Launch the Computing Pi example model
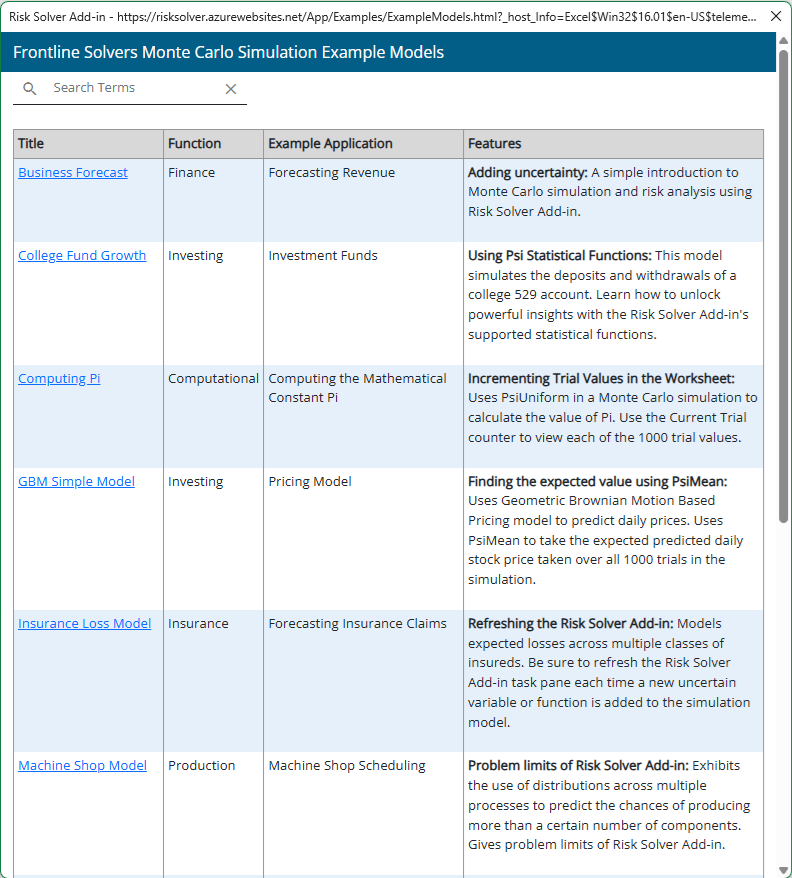Screen dimensions: 792x878 59,378
